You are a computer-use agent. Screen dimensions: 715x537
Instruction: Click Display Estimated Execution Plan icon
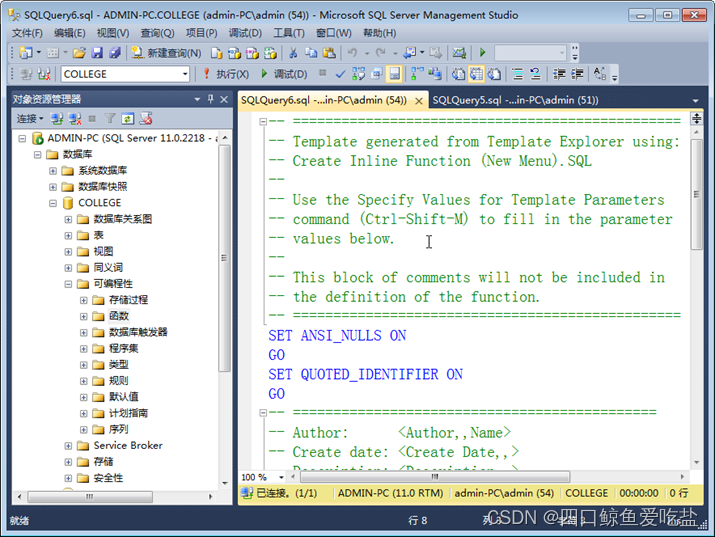click(x=358, y=74)
